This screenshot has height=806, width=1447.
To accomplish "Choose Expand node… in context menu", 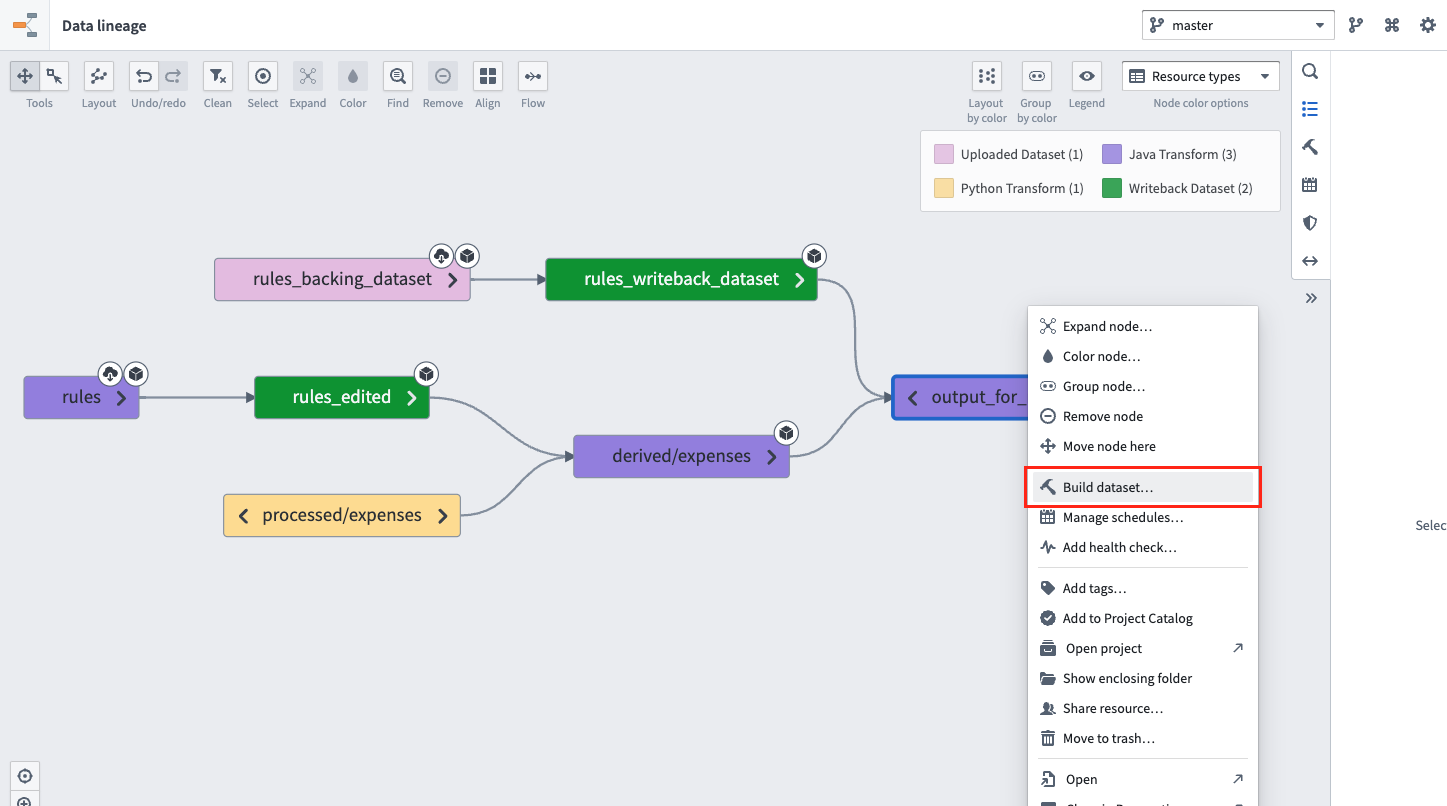I will point(1143,326).
